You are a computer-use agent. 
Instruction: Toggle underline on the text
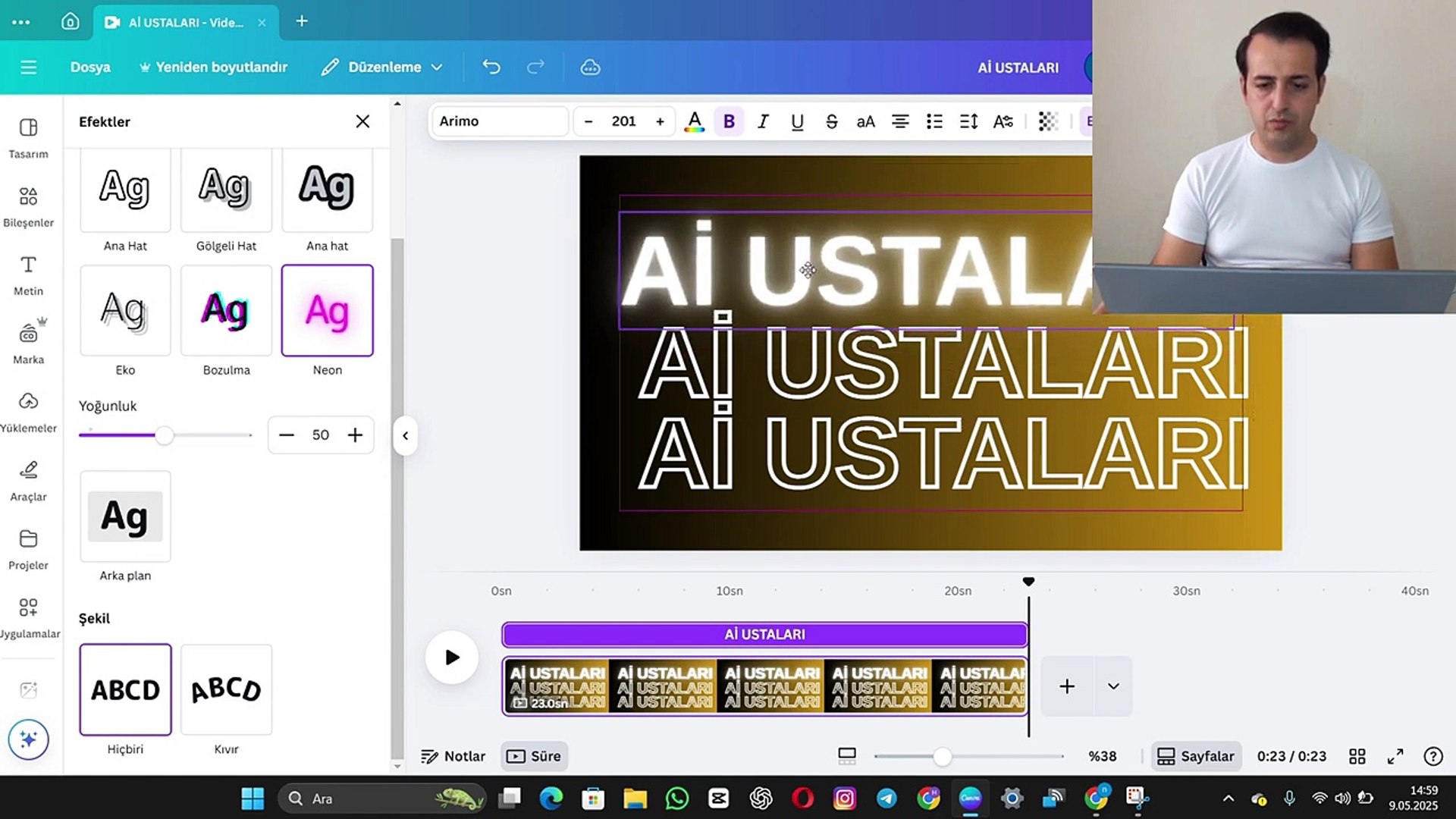[797, 121]
